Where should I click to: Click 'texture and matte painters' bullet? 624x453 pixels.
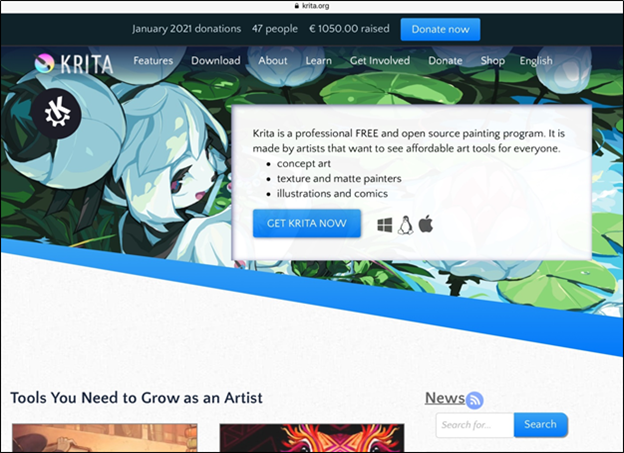(x=339, y=179)
